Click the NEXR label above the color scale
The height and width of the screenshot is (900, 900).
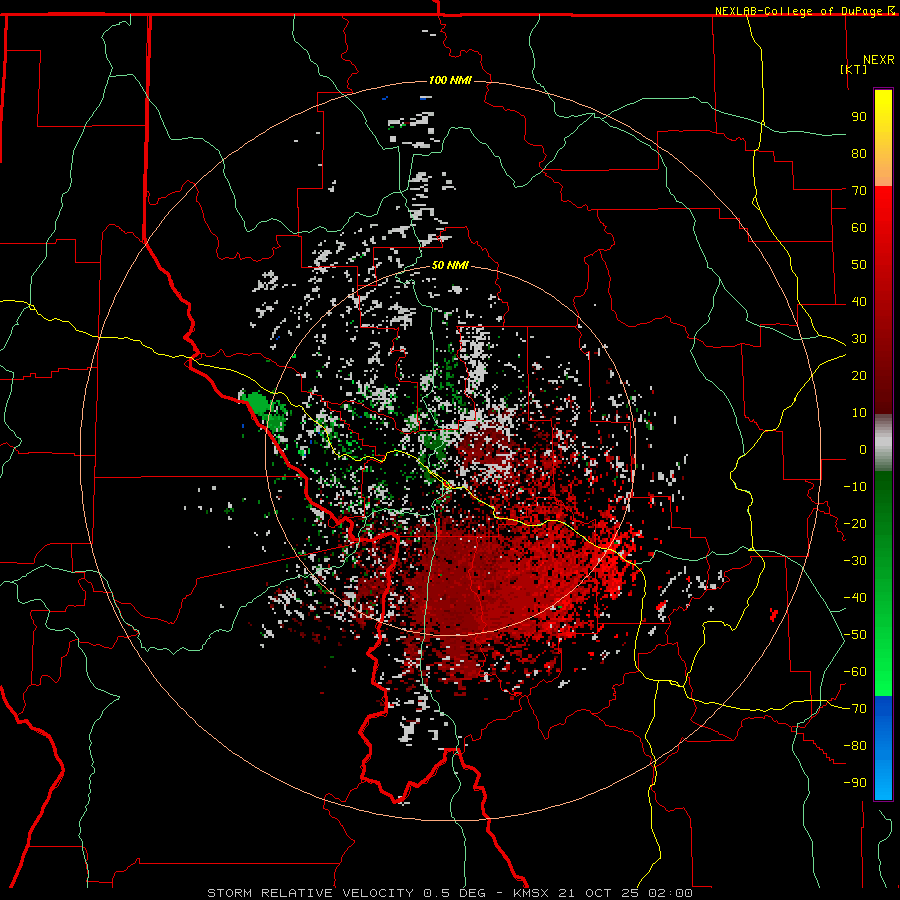click(878, 59)
